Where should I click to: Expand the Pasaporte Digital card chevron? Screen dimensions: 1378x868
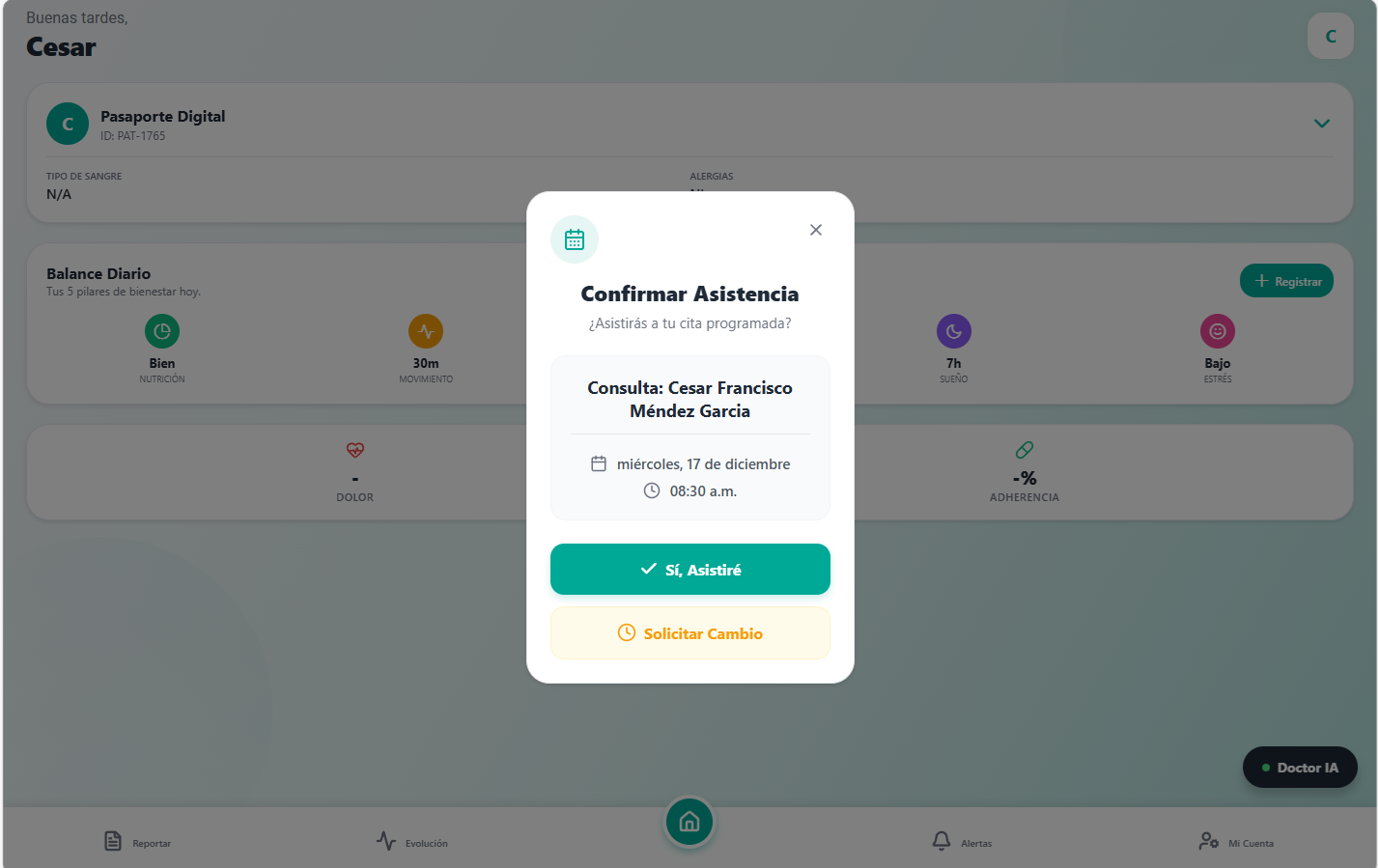tap(1322, 124)
